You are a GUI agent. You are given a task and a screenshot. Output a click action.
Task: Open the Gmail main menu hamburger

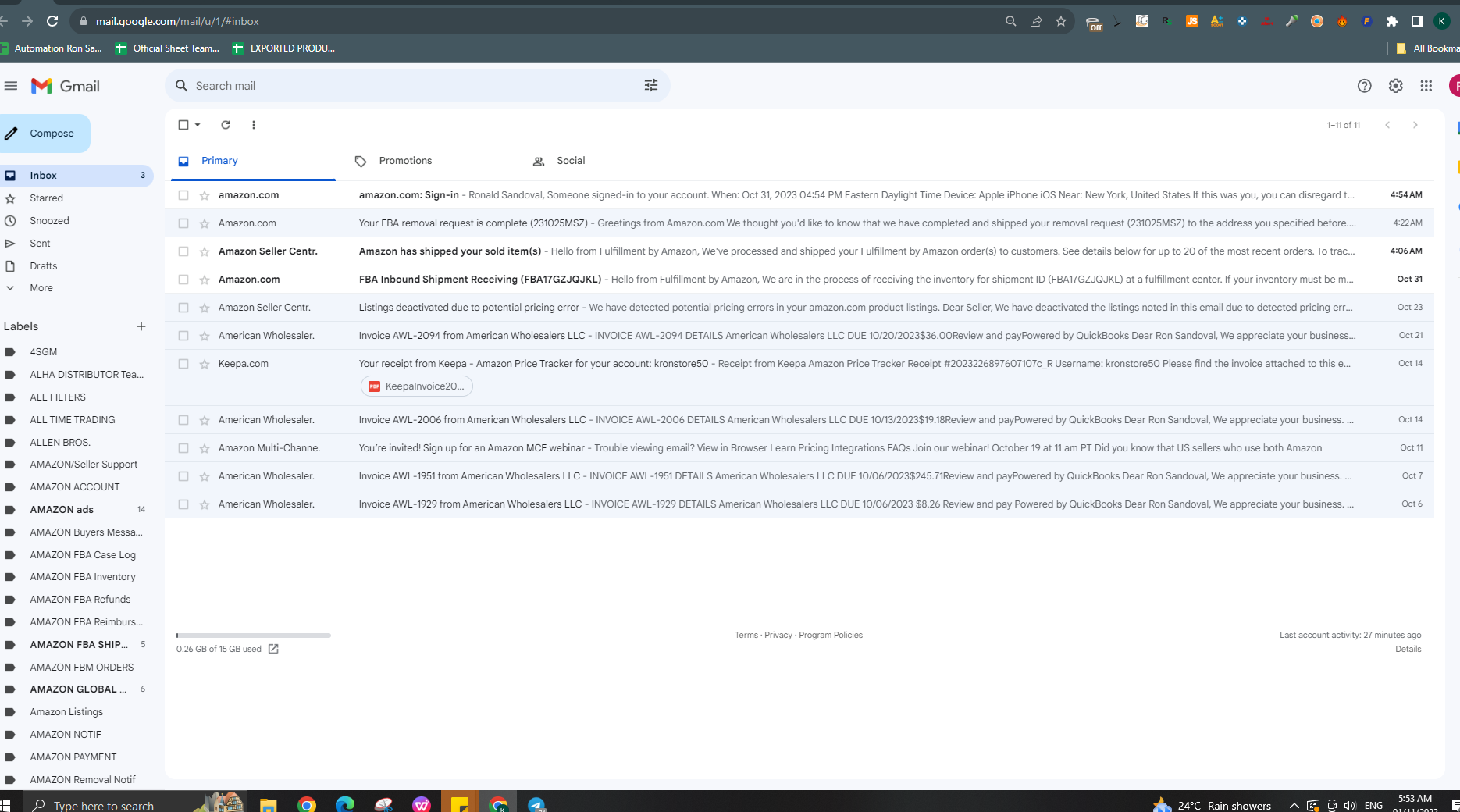pos(10,86)
